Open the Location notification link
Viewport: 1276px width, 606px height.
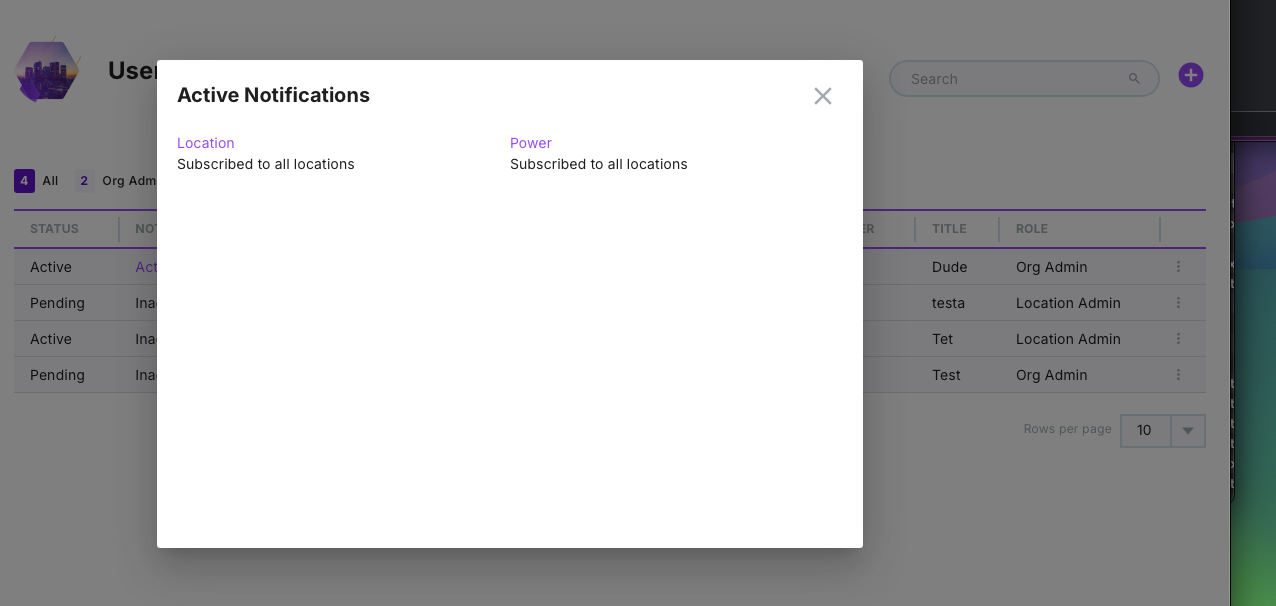click(x=205, y=143)
